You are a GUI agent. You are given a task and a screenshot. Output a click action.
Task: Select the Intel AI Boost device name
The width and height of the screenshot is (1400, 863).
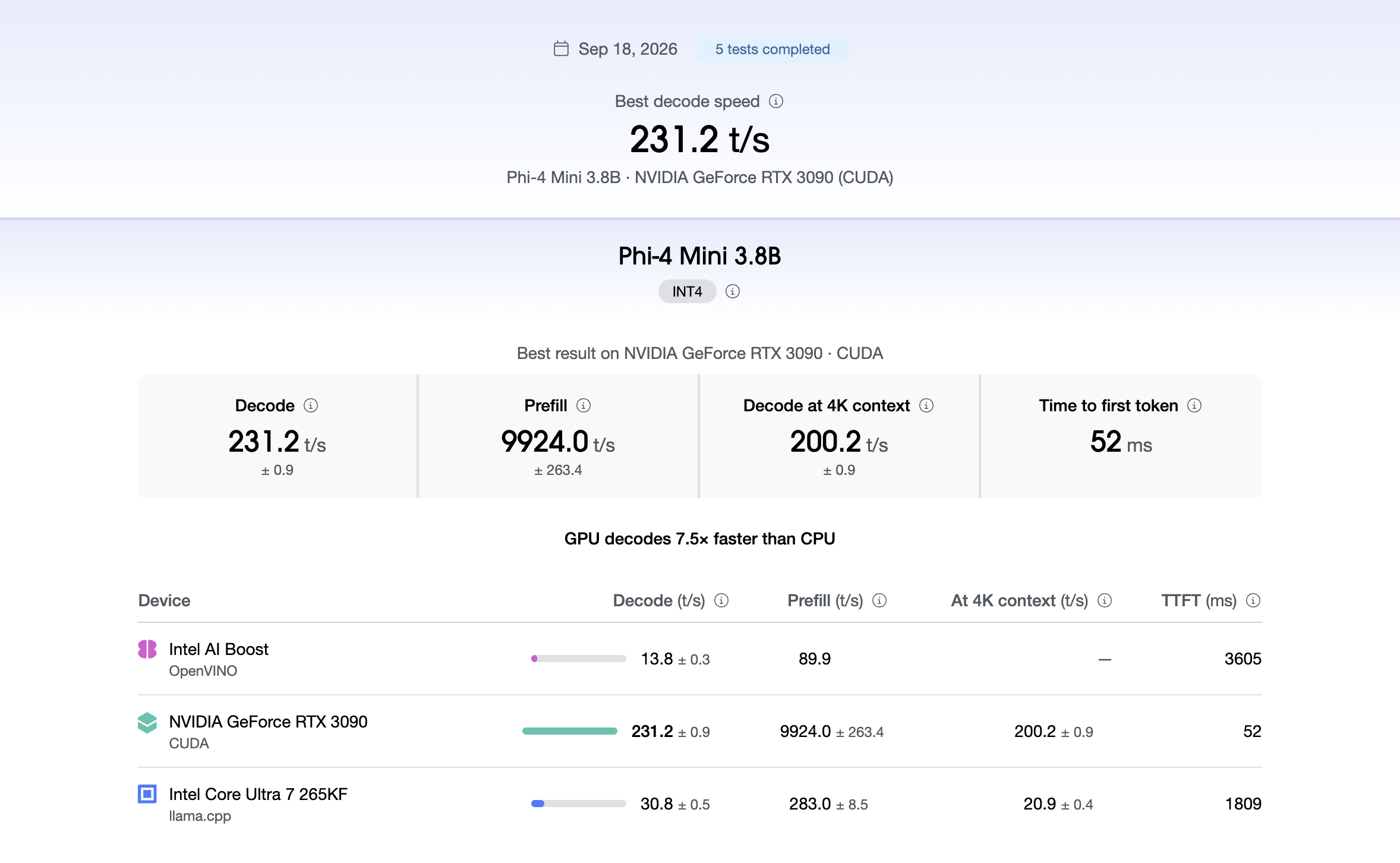(219, 649)
